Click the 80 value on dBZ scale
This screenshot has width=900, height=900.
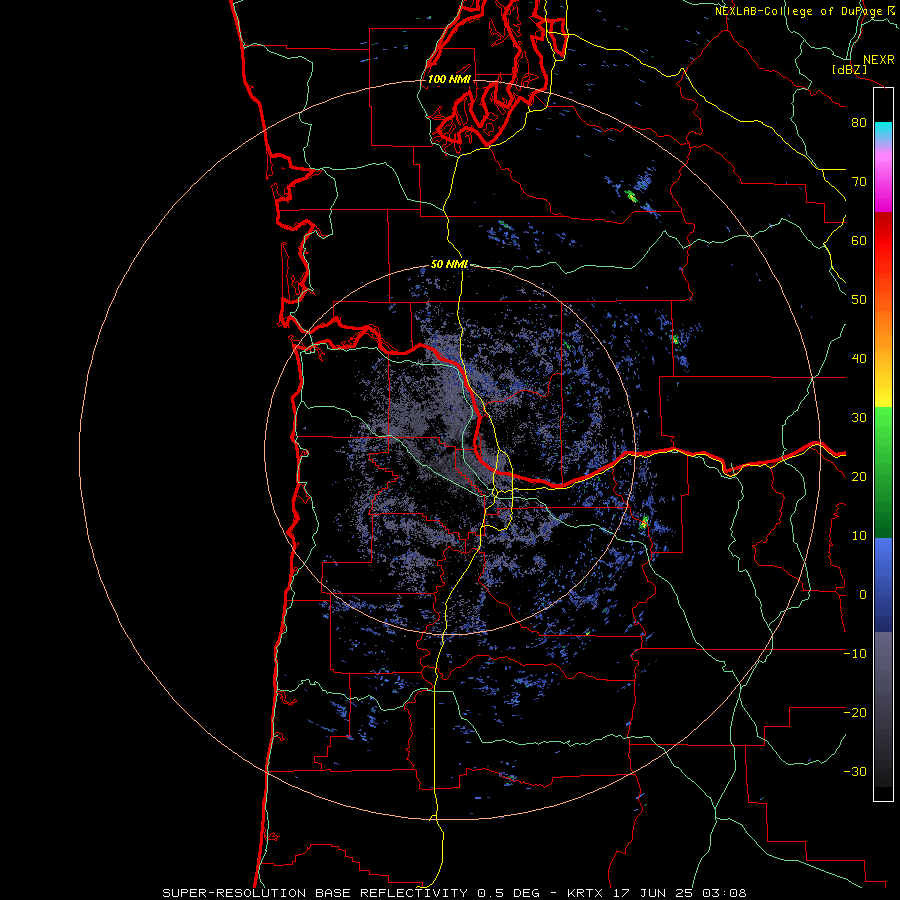click(859, 122)
